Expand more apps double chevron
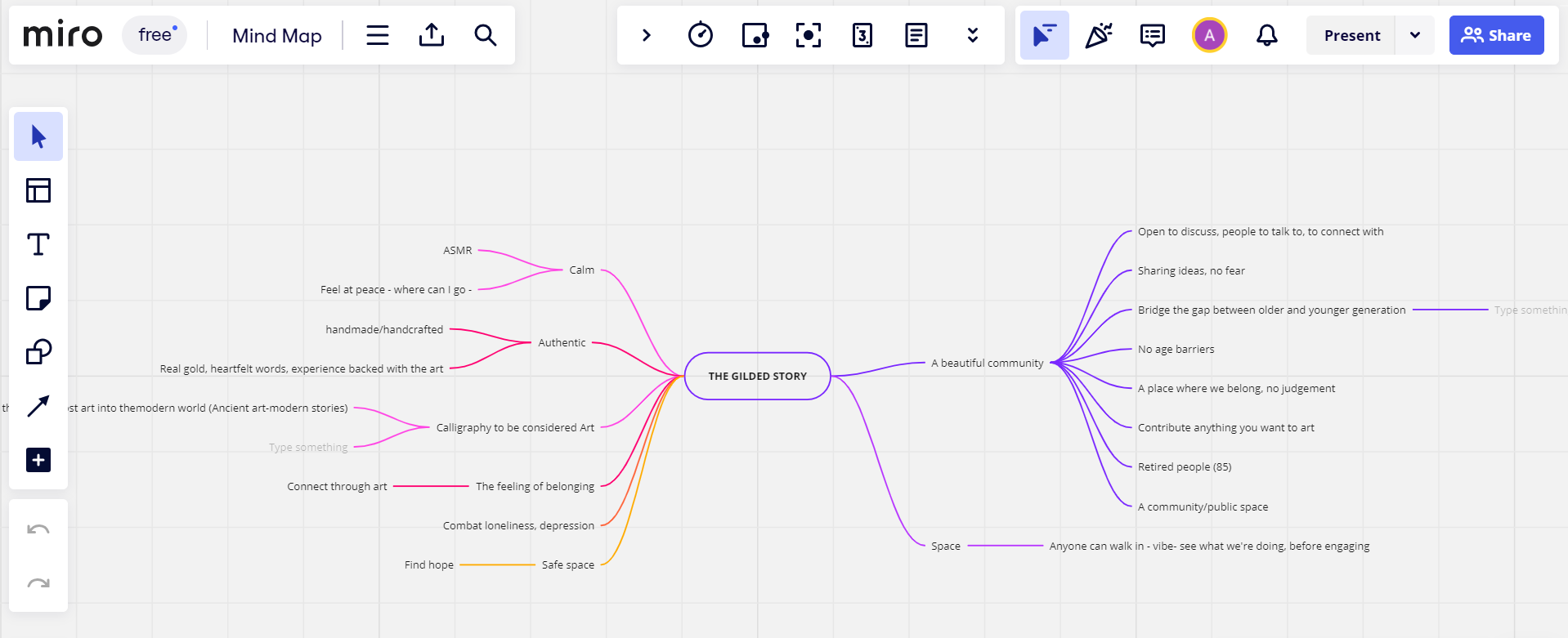Viewport: 1568px width, 638px height. [973, 35]
